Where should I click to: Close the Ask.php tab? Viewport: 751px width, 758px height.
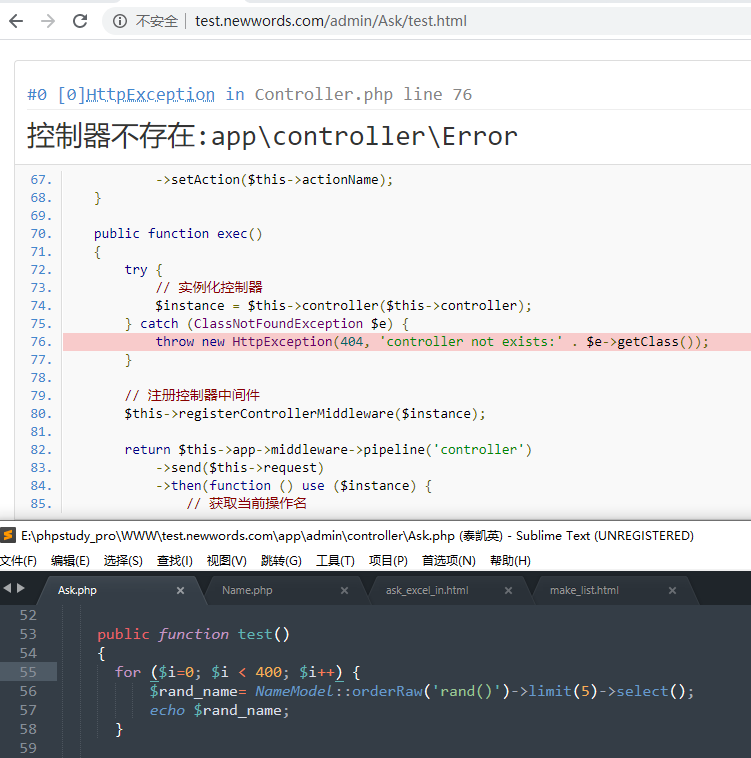[x=180, y=591]
